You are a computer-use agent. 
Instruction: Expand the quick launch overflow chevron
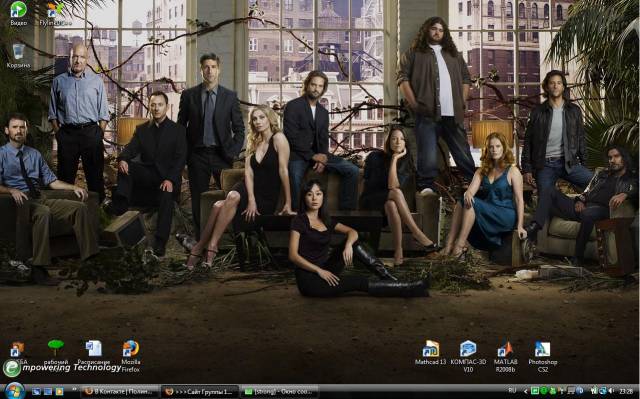tap(75, 389)
